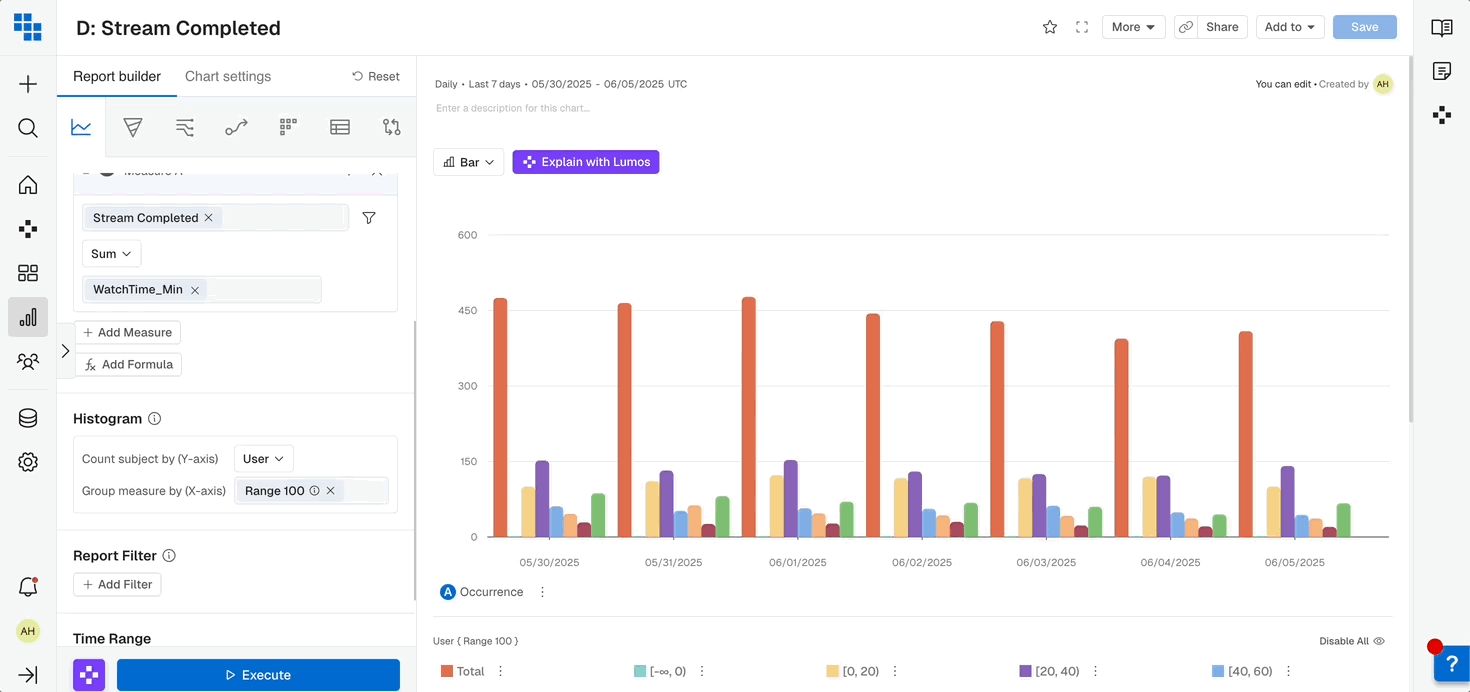The image size is (1470, 692).
Task: Open the Bar chart type dropdown
Action: (469, 162)
